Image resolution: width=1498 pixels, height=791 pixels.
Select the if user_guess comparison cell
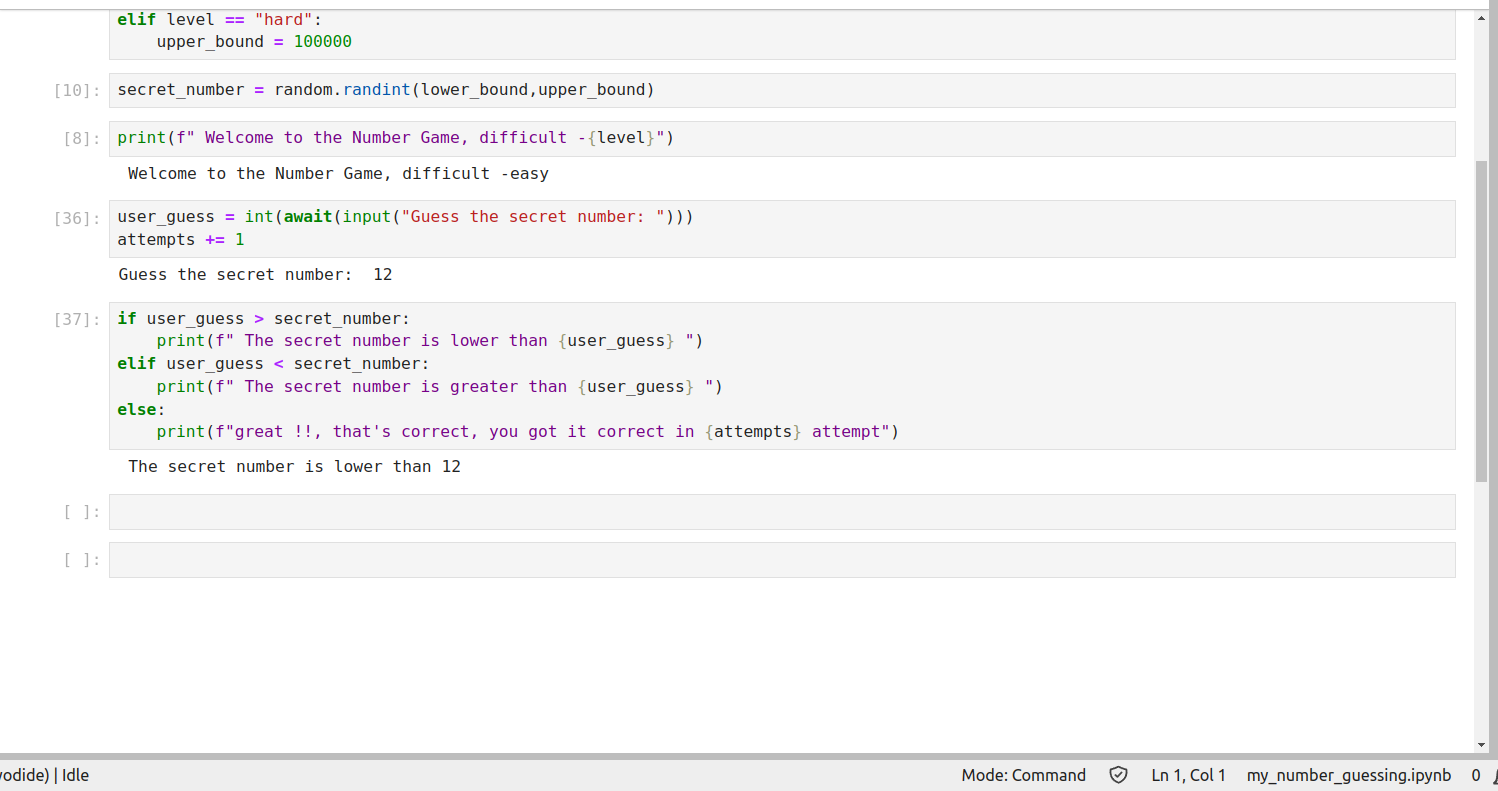[780, 375]
